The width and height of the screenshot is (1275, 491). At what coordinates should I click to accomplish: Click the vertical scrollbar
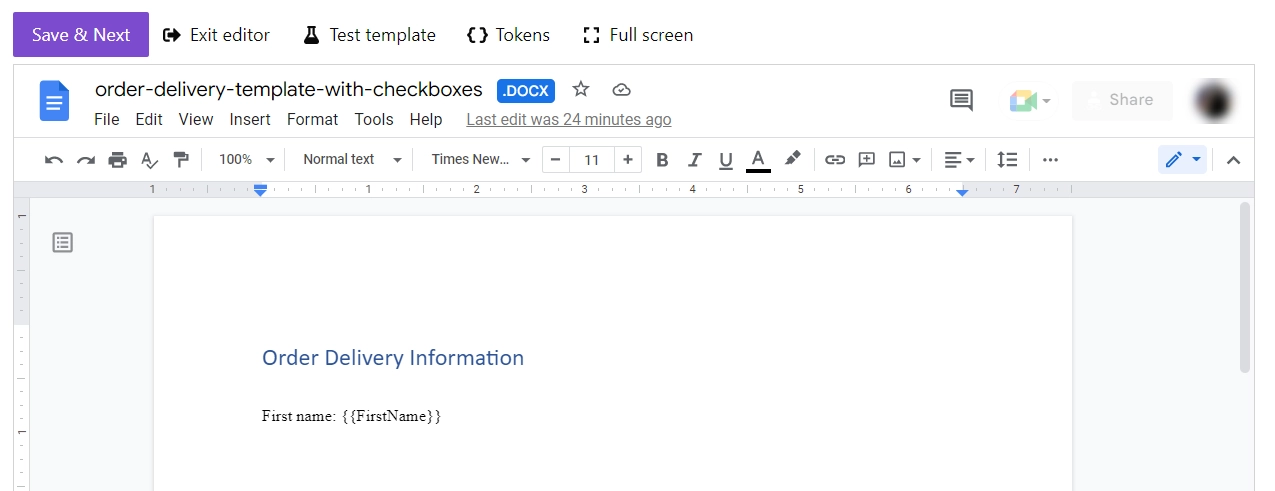pyautogui.click(x=1245, y=288)
